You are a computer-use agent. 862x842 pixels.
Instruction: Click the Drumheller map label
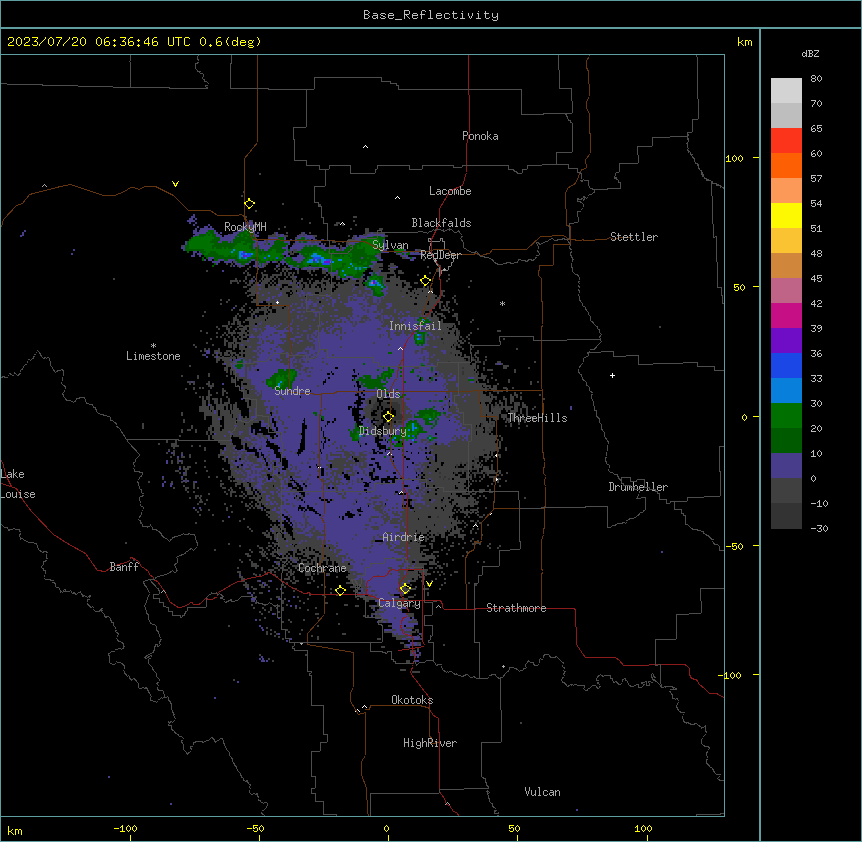pyautogui.click(x=638, y=487)
